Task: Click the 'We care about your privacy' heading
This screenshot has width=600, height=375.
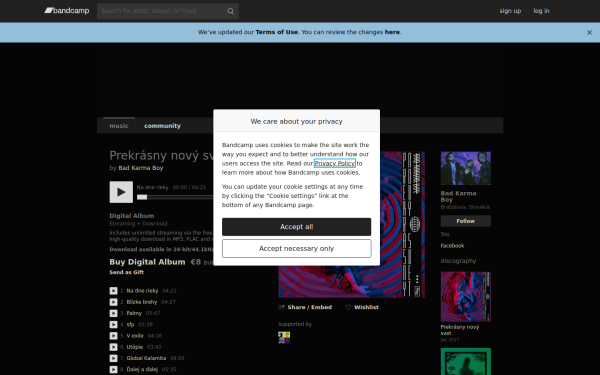Action: pyautogui.click(x=297, y=121)
